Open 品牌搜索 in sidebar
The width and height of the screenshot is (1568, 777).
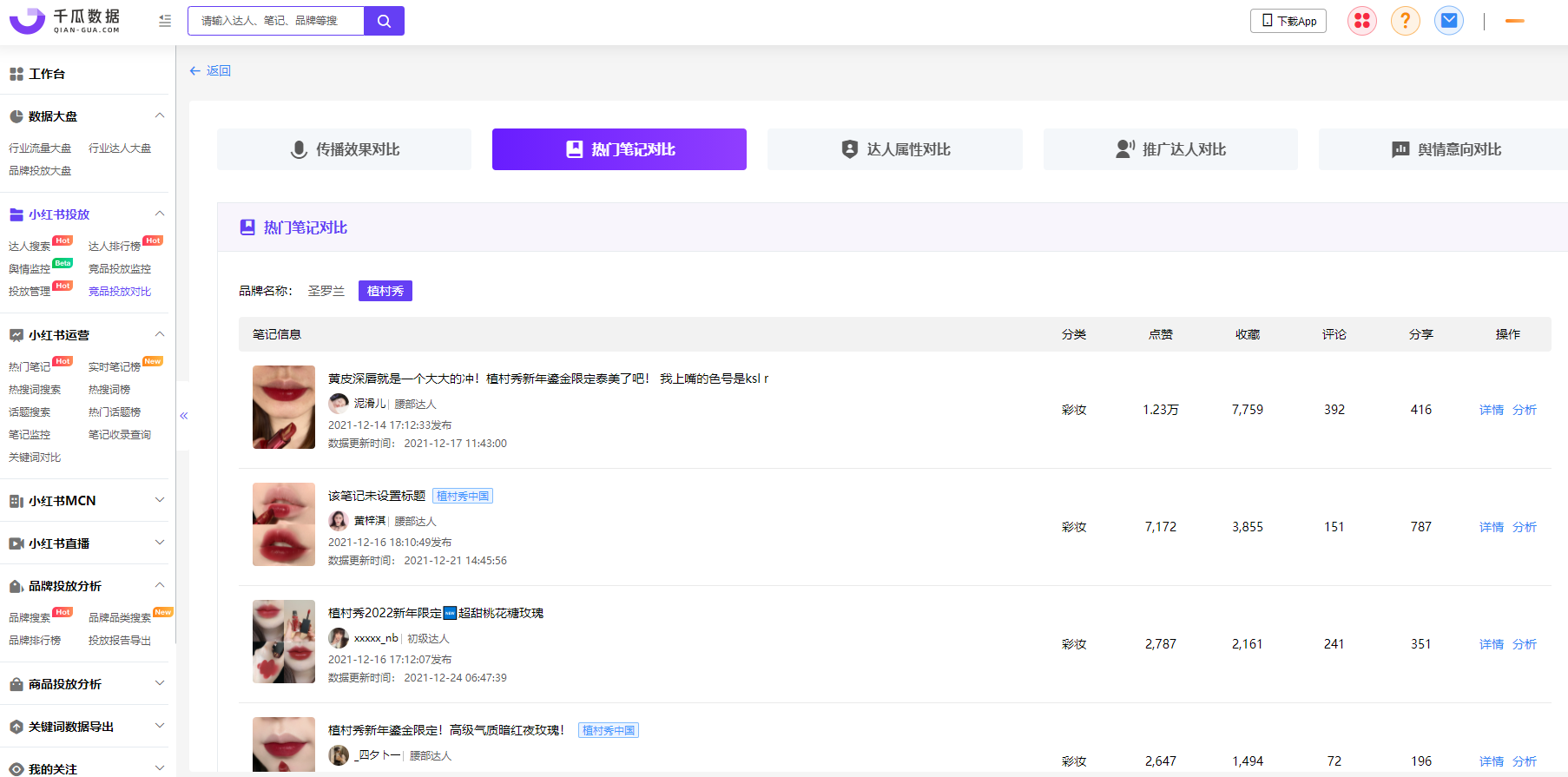(x=30, y=618)
